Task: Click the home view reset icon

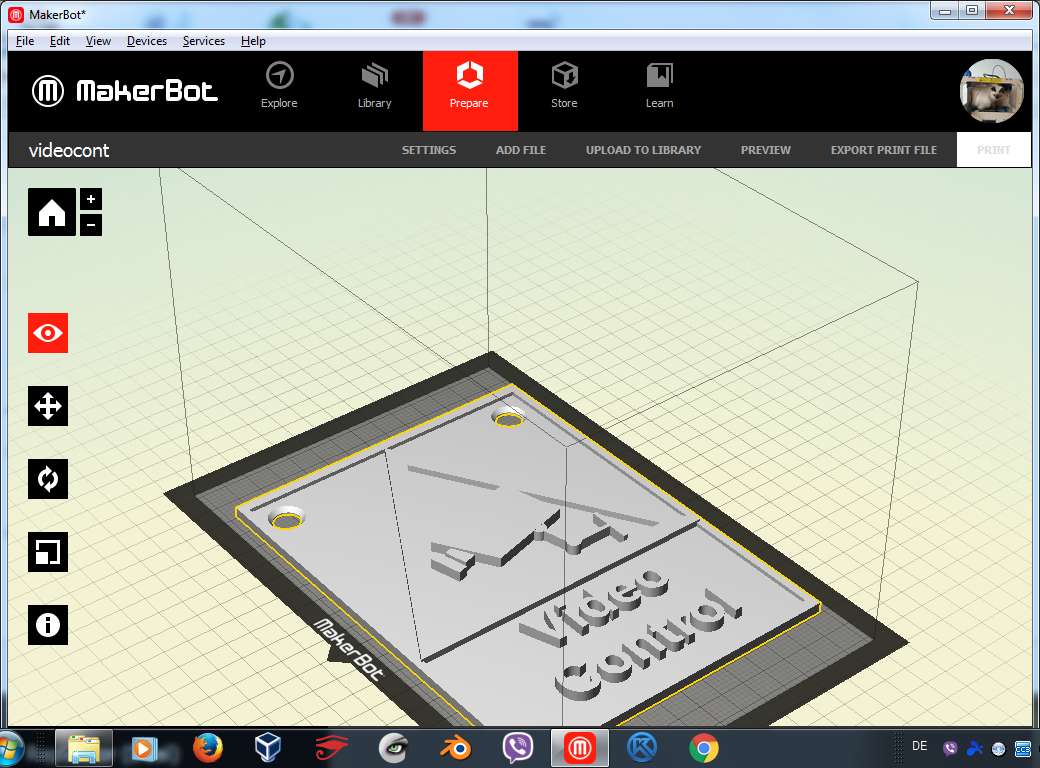Action: click(52, 212)
